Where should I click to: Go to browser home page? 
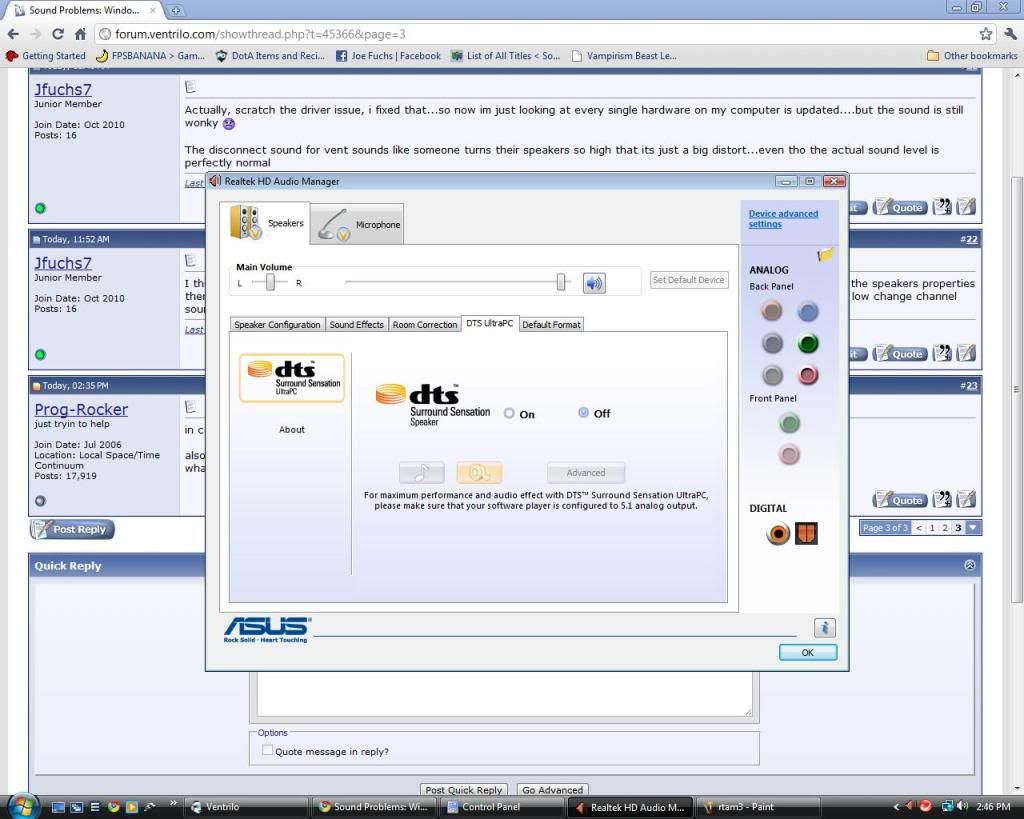[x=80, y=34]
